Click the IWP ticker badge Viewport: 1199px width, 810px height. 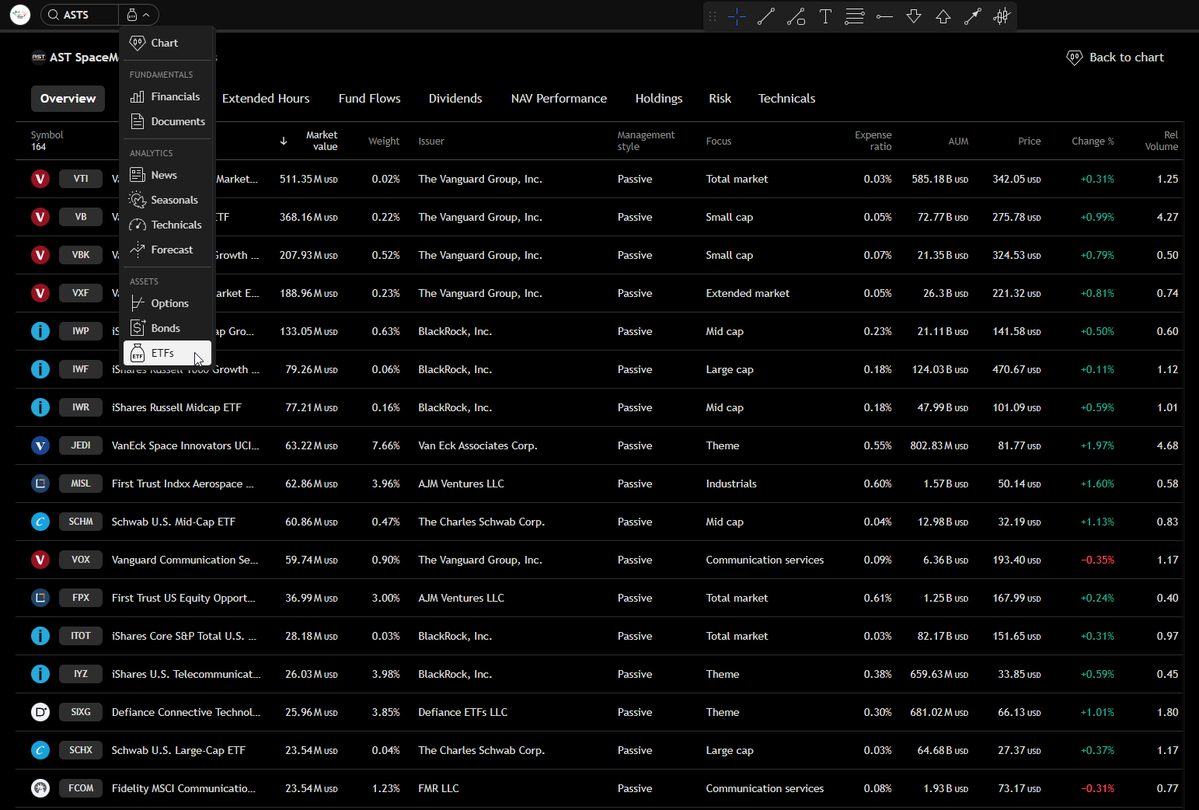coord(80,331)
